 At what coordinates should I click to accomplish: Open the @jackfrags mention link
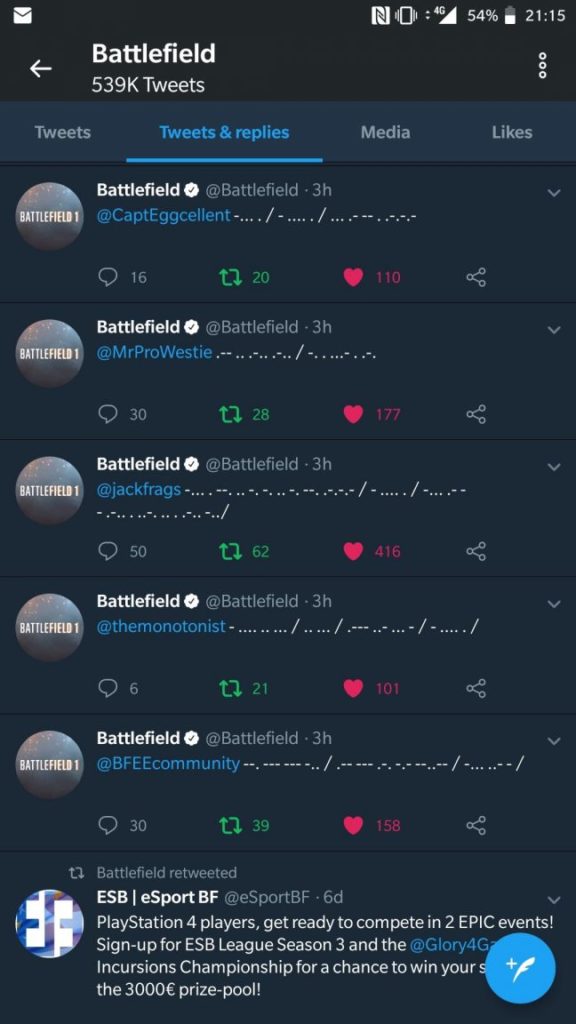coord(139,489)
